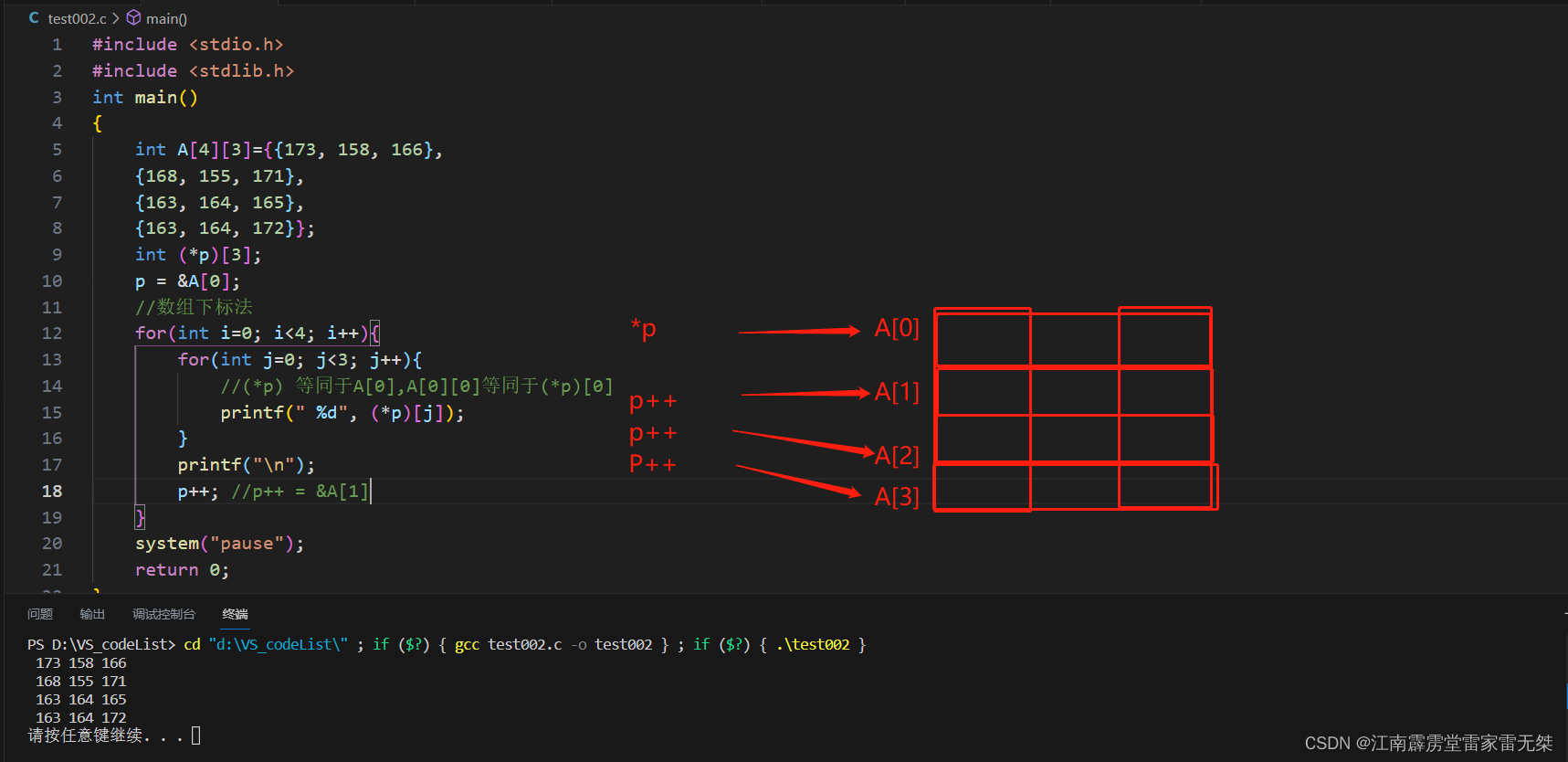Switch to 调试控制台 panel tab

click(x=163, y=614)
